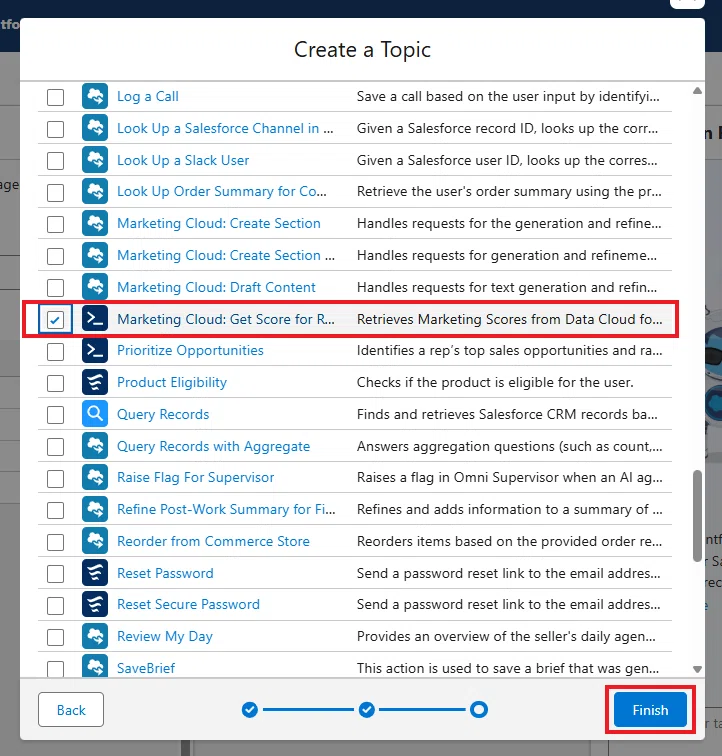
Task: Check the Log a Call checkbox
Action: 55,97
